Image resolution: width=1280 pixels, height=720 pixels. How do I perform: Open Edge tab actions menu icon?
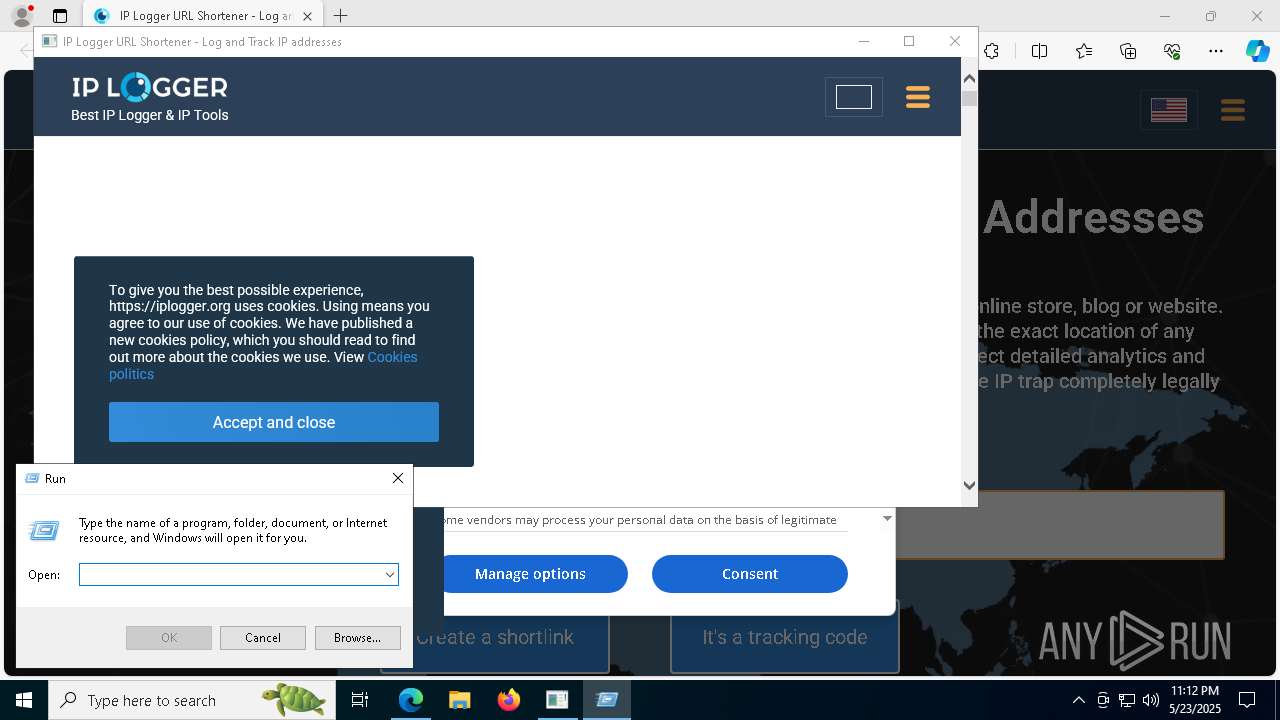(x=60, y=16)
